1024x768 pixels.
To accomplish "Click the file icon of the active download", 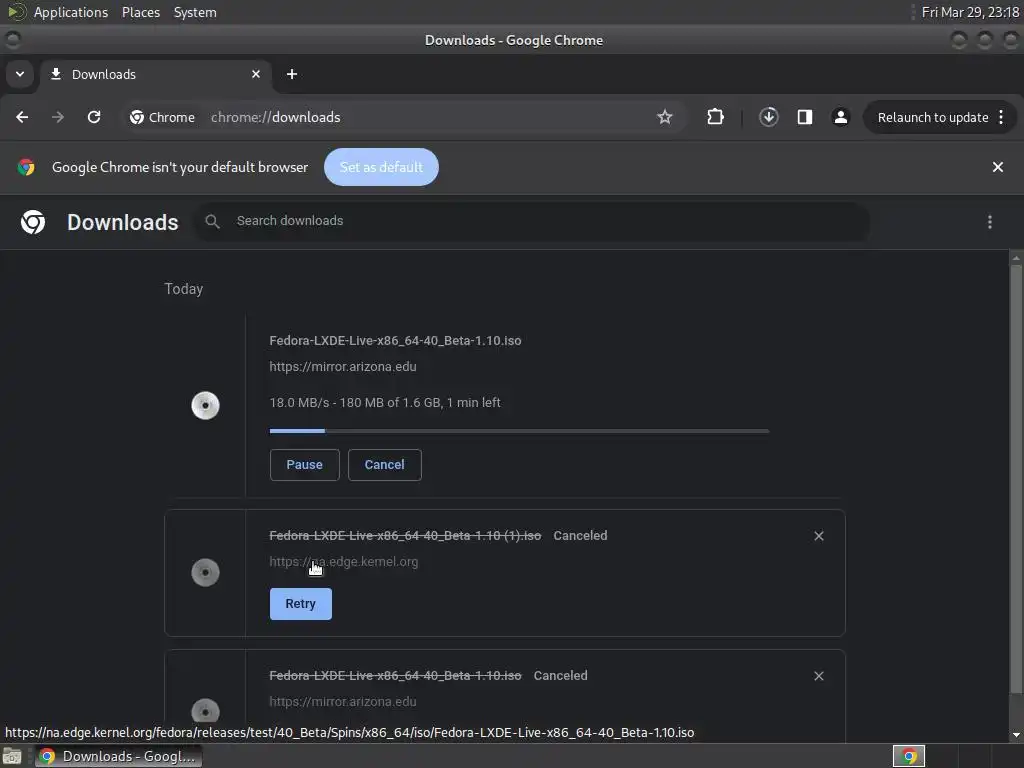I will 205,406.
